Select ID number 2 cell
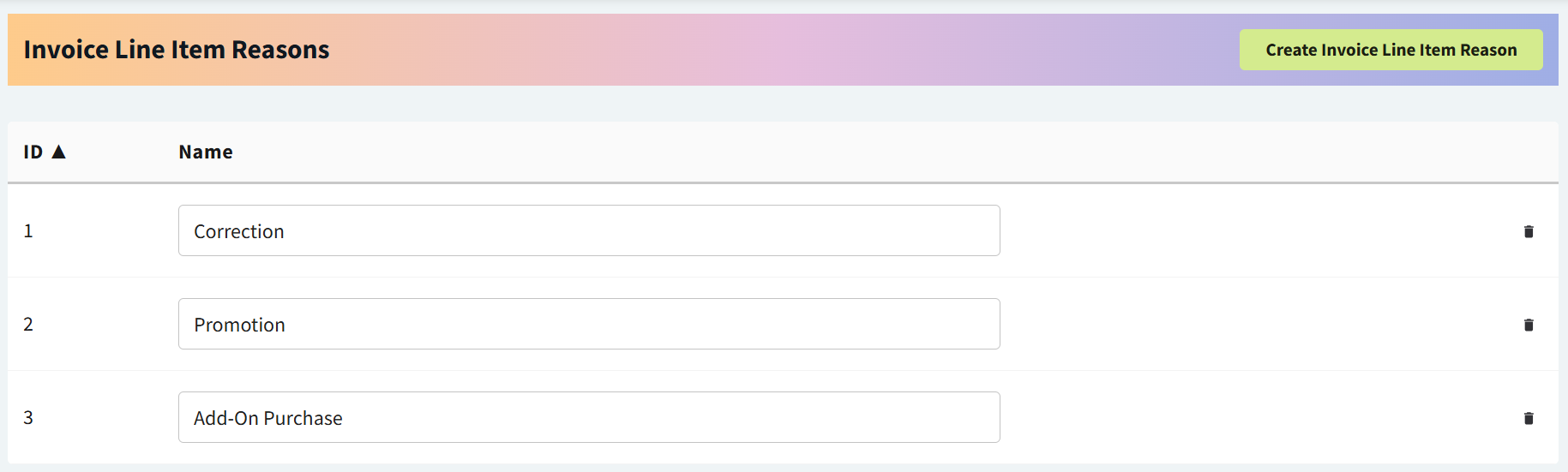1568x472 pixels. (28, 324)
